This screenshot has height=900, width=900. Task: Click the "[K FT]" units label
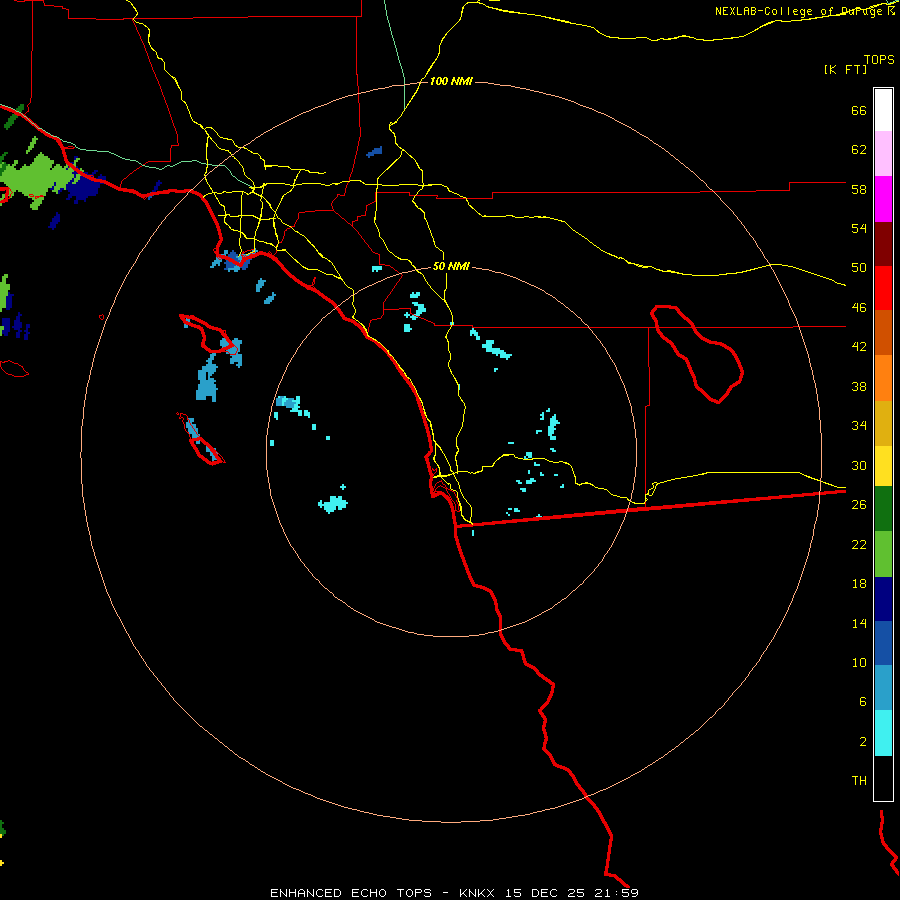pos(845,69)
